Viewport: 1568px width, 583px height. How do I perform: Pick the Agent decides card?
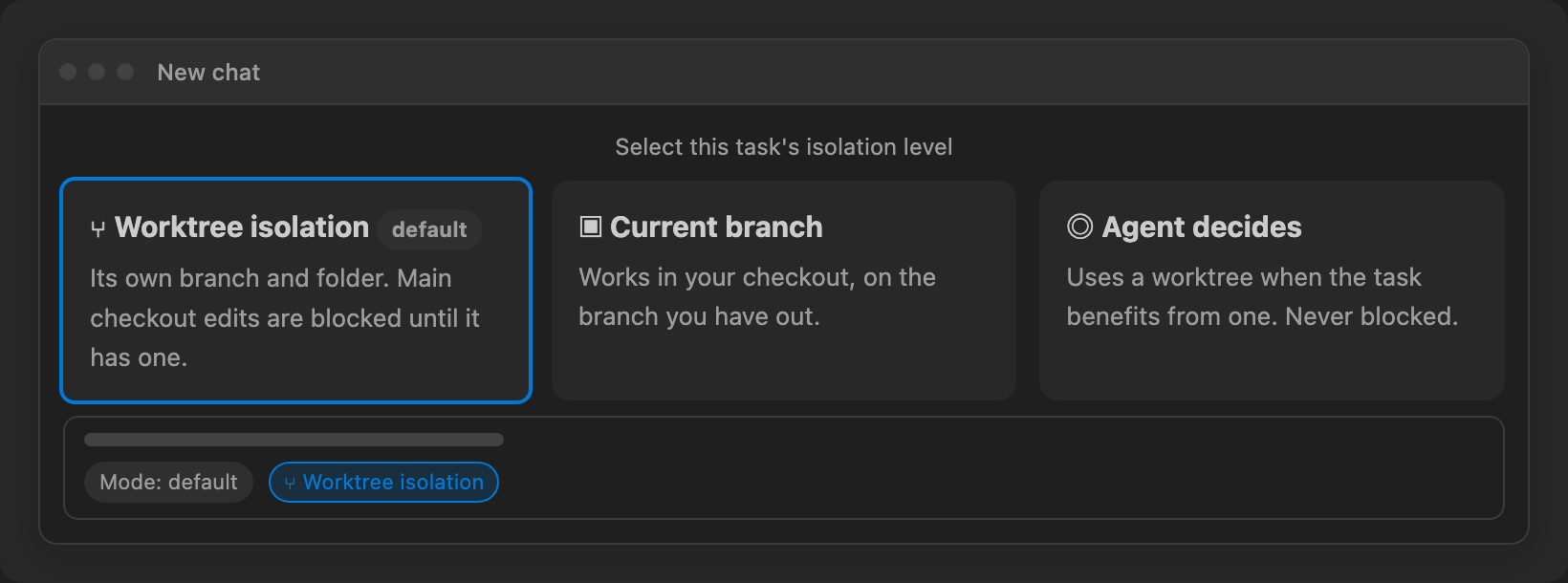(1272, 291)
